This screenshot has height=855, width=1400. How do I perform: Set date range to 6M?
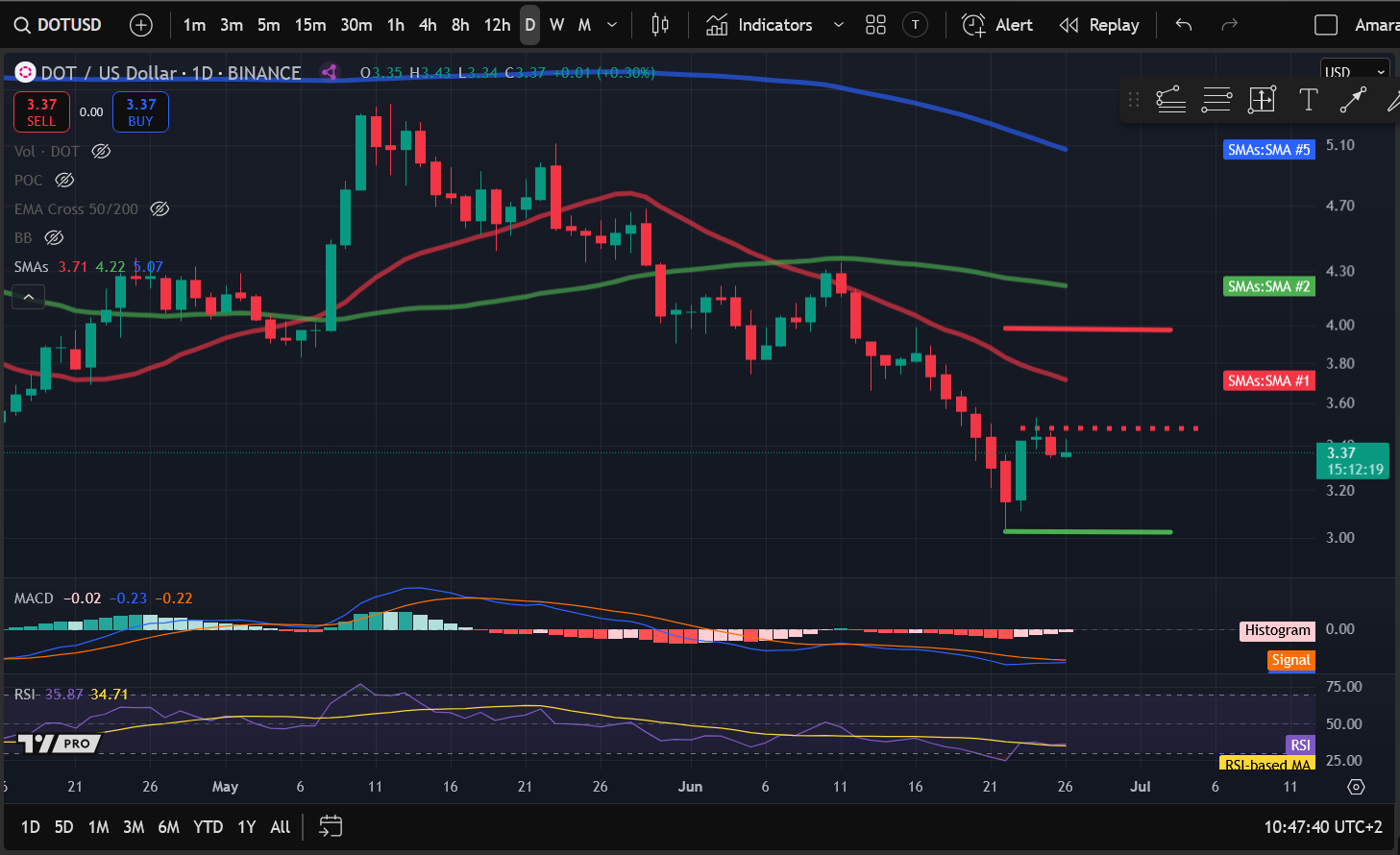(x=168, y=827)
